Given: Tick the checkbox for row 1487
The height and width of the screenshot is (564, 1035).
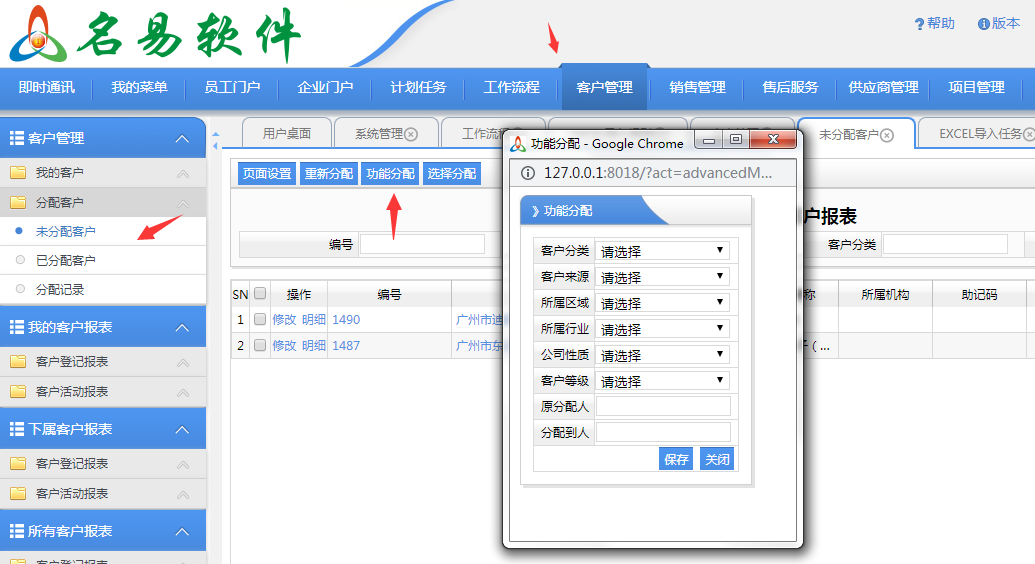Looking at the screenshot, I should tap(260, 346).
